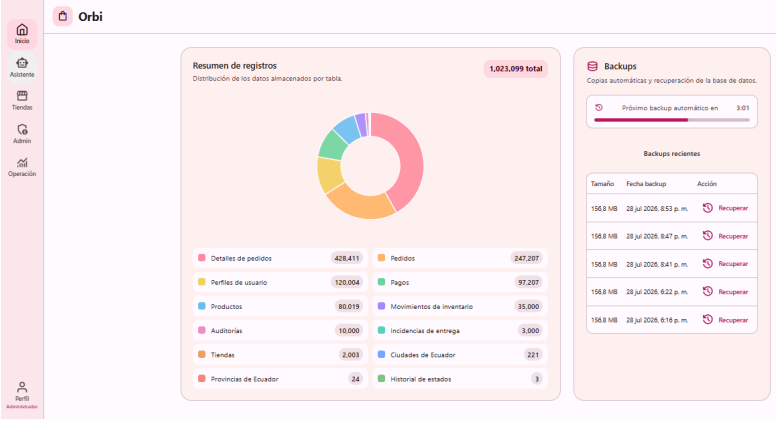This screenshot has height=423, width=776.
Task: Open the Admin shield icon
Action: click(22, 130)
